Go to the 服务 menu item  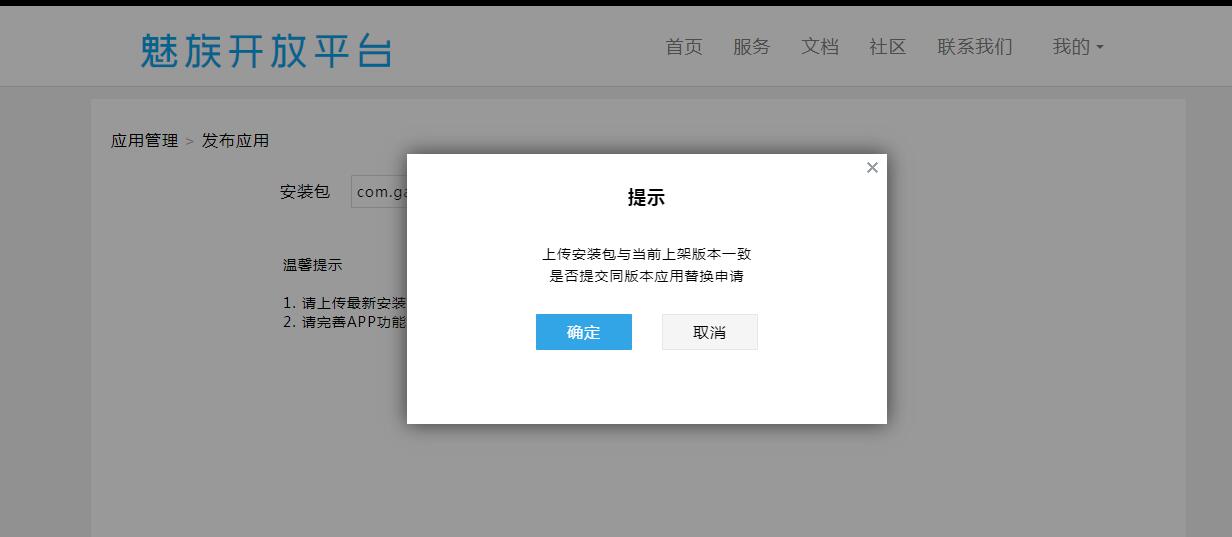click(752, 47)
